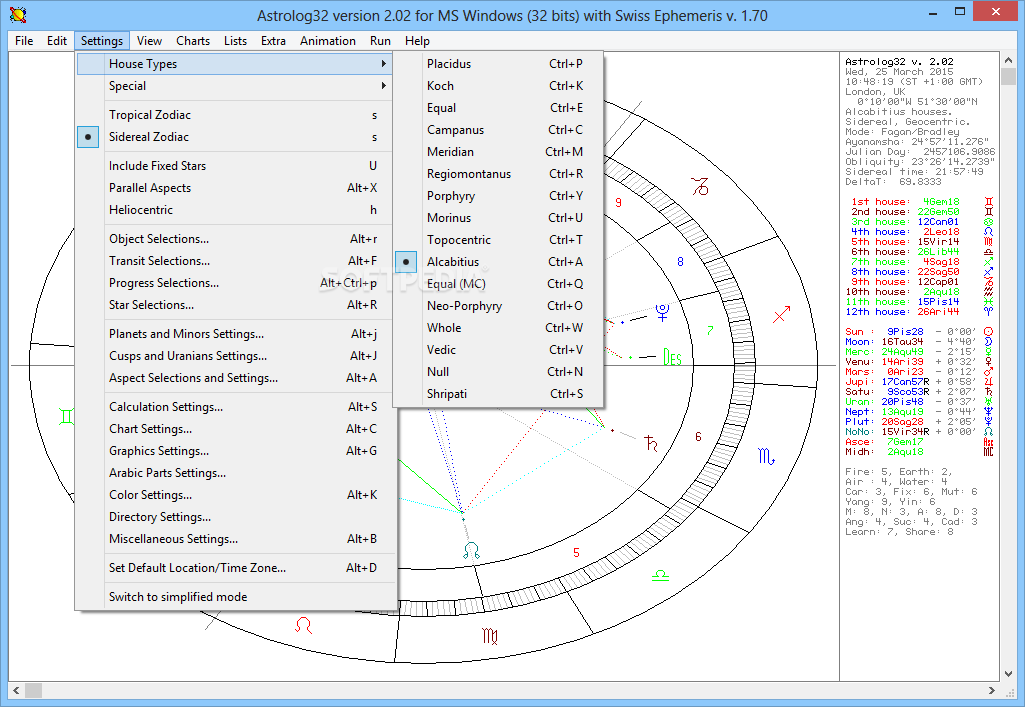Click Switch to simplified mode

pyautogui.click(x=235, y=597)
